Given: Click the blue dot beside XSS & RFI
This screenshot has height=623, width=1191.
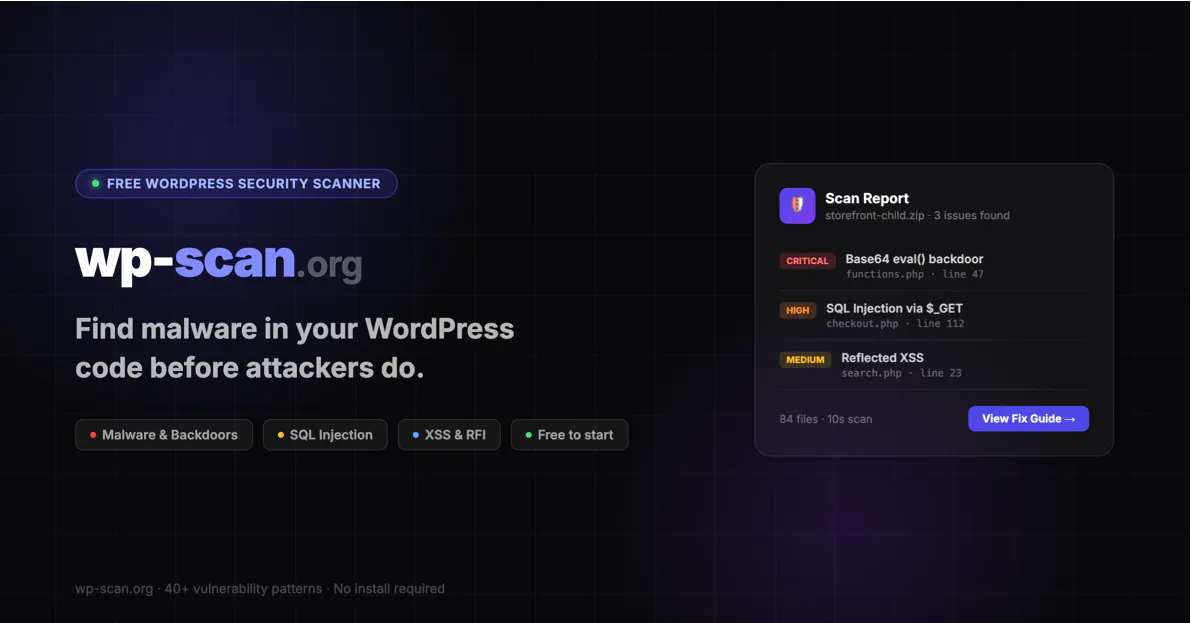Looking at the screenshot, I should 415,435.
